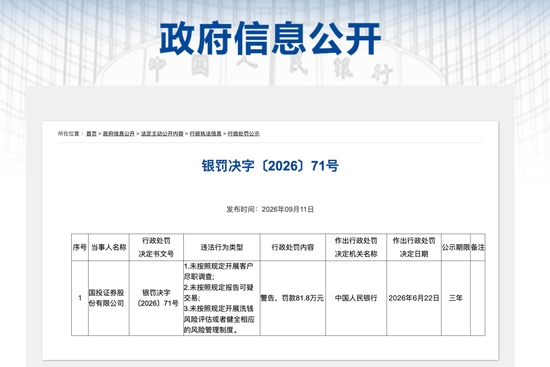Go to 政府信息公开 breadcrumb link

coord(119,134)
